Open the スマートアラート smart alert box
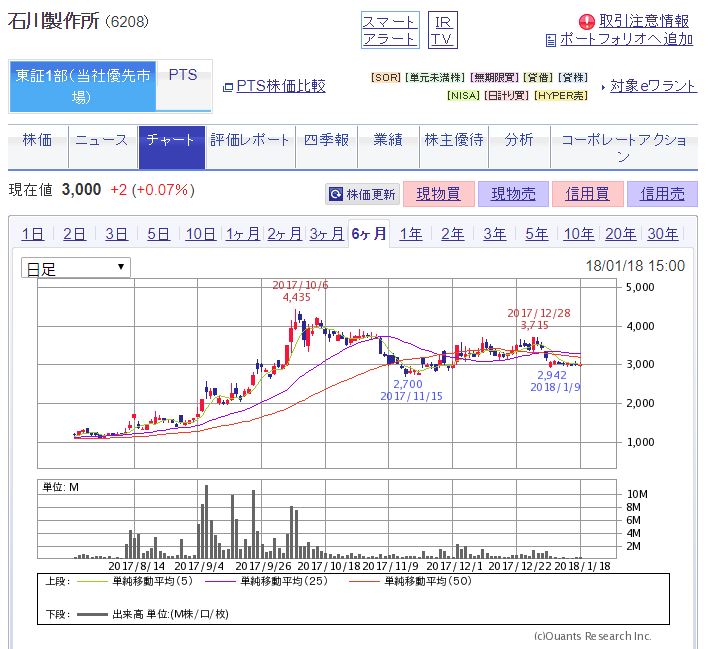 (x=389, y=30)
